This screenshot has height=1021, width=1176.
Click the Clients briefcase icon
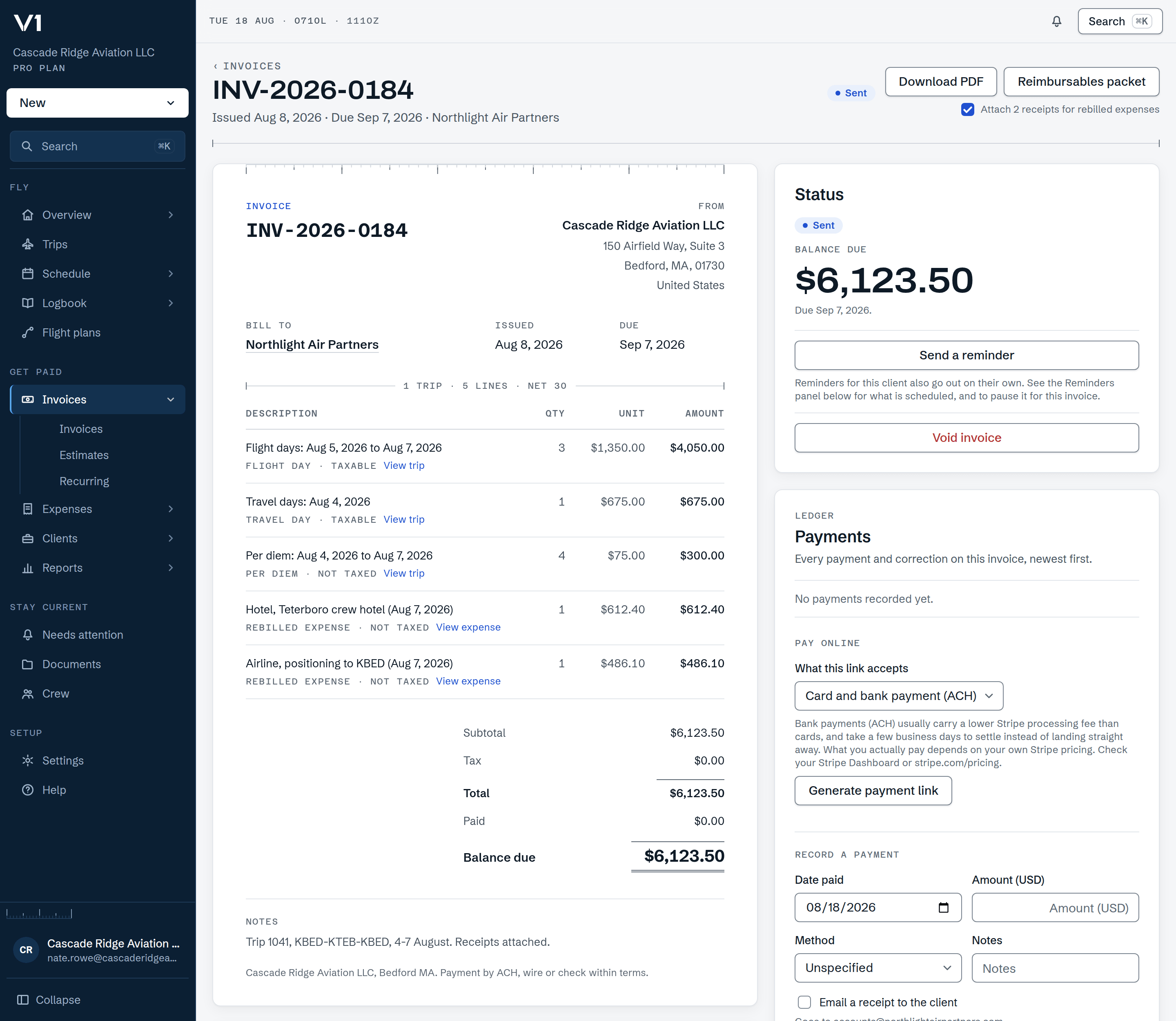click(x=27, y=538)
